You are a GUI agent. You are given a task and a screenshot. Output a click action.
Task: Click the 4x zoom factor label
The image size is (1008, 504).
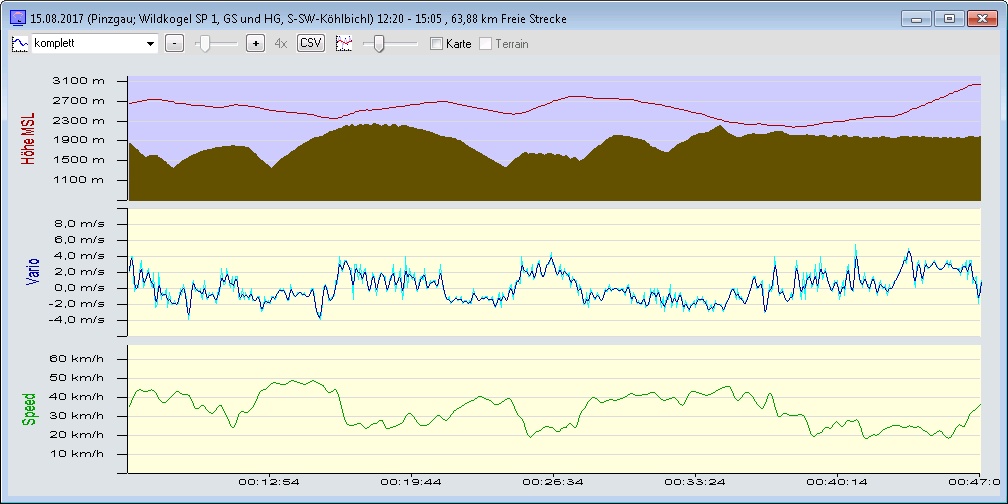(281, 44)
